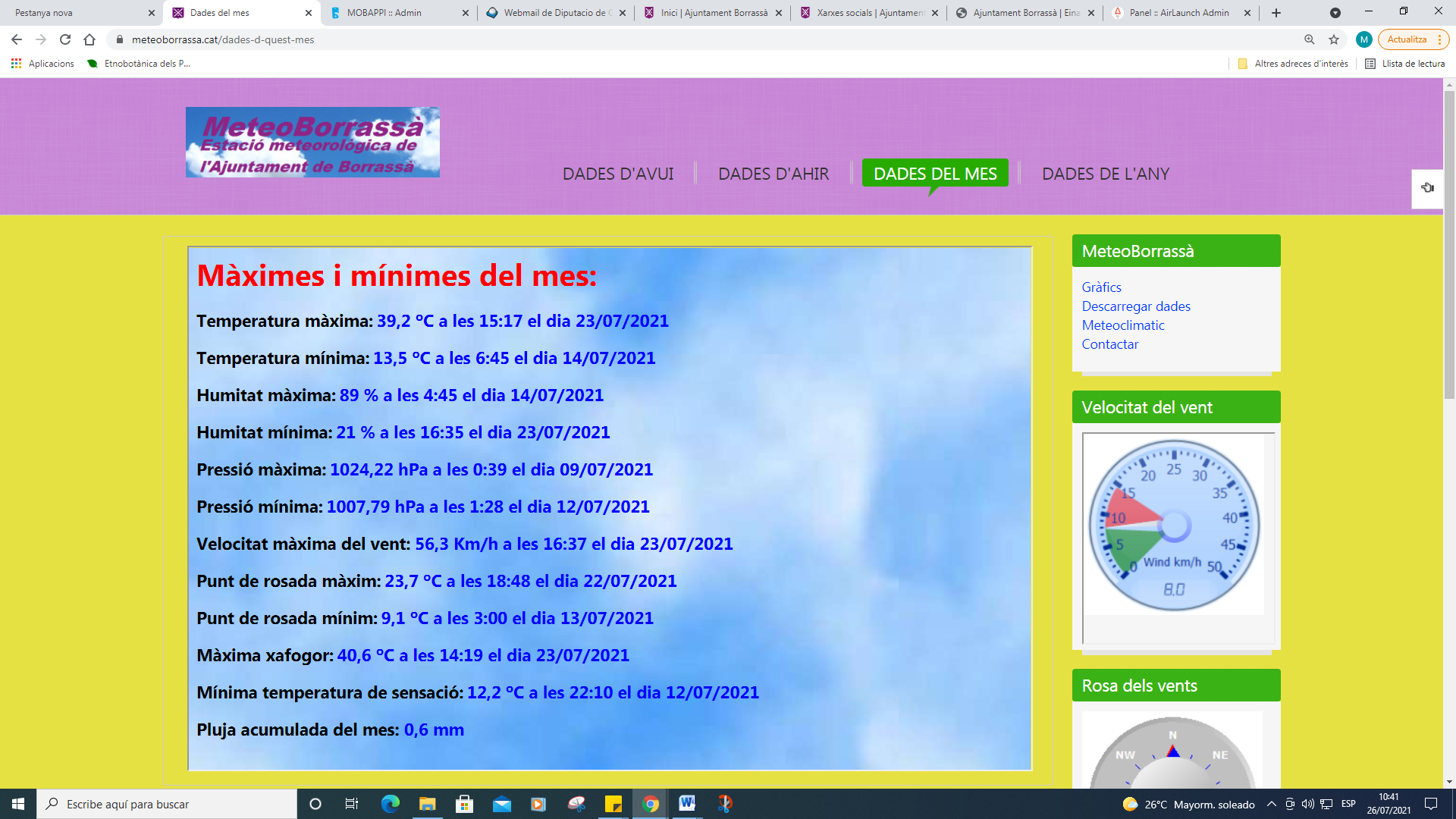Screen dimensions: 1456x819
Task: Open the zoom magnifier icon in address bar
Action: tap(1310, 39)
